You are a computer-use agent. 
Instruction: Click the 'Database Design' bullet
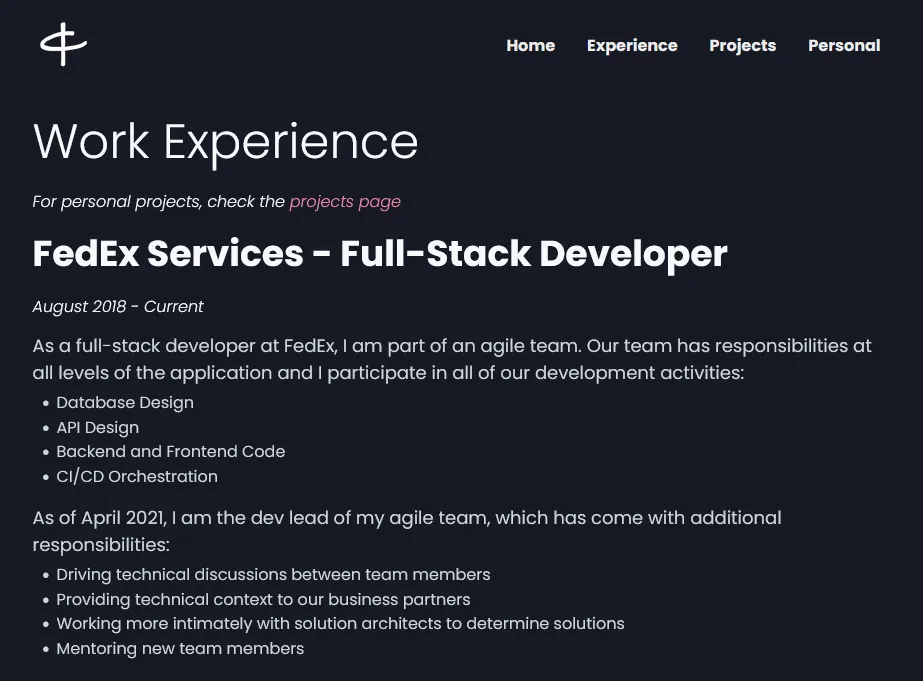pos(125,403)
